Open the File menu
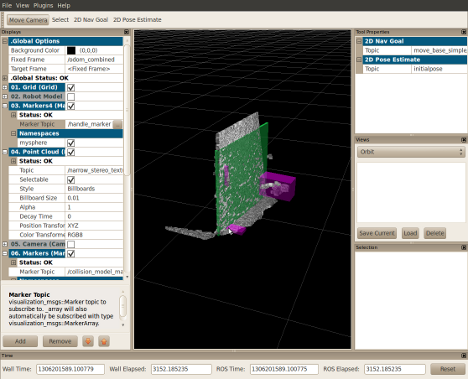Image resolution: width=468 pixels, height=379 pixels. [7, 5]
